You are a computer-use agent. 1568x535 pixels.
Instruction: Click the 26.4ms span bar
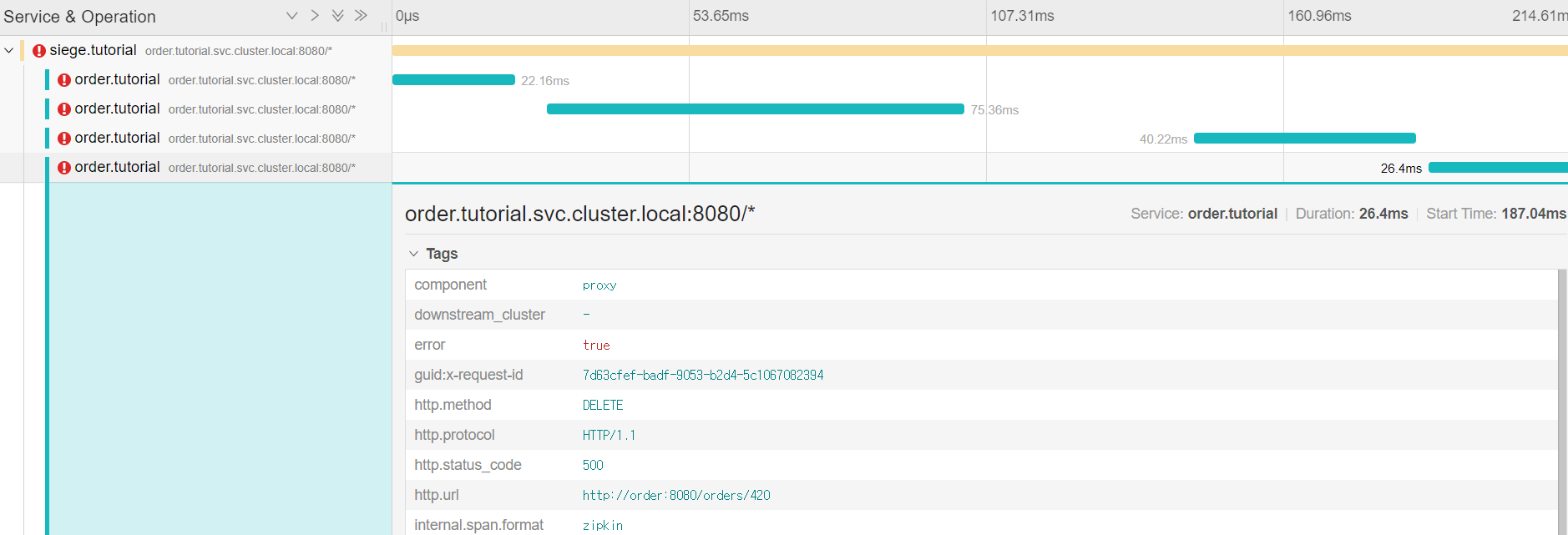(x=1498, y=168)
